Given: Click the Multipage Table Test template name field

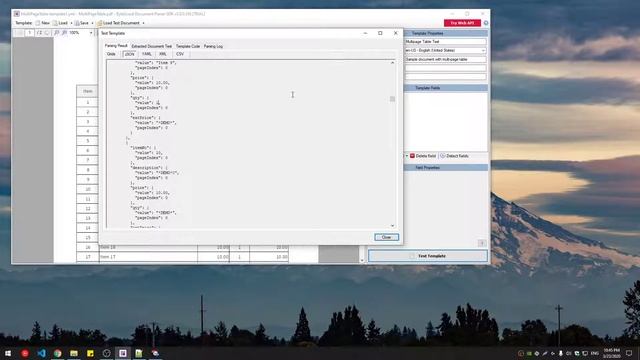Looking at the screenshot, I should (x=445, y=42).
